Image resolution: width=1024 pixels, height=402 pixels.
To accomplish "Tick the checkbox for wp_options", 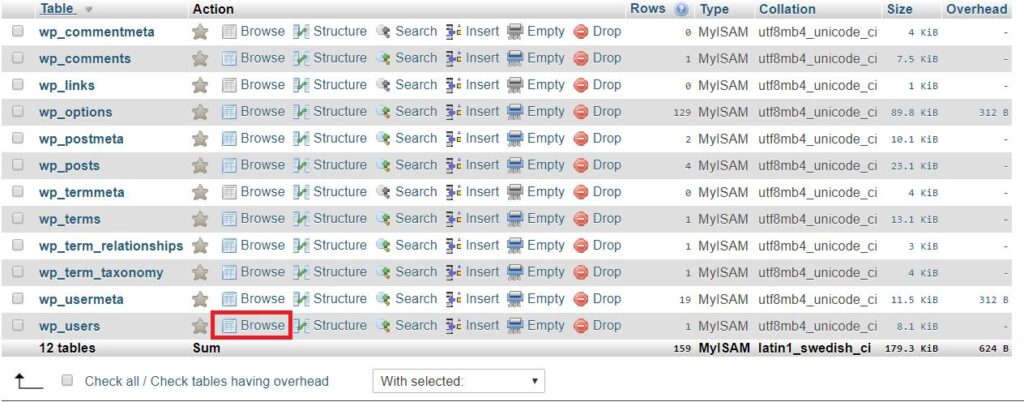I will click(18, 112).
